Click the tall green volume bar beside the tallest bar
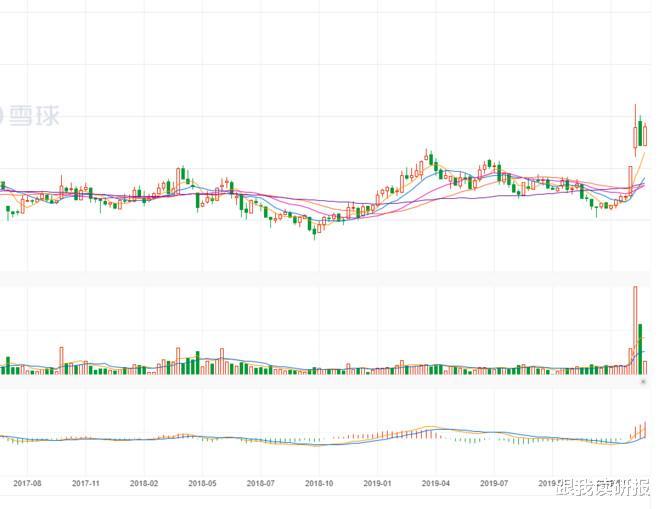 click(x=640, y=349)
